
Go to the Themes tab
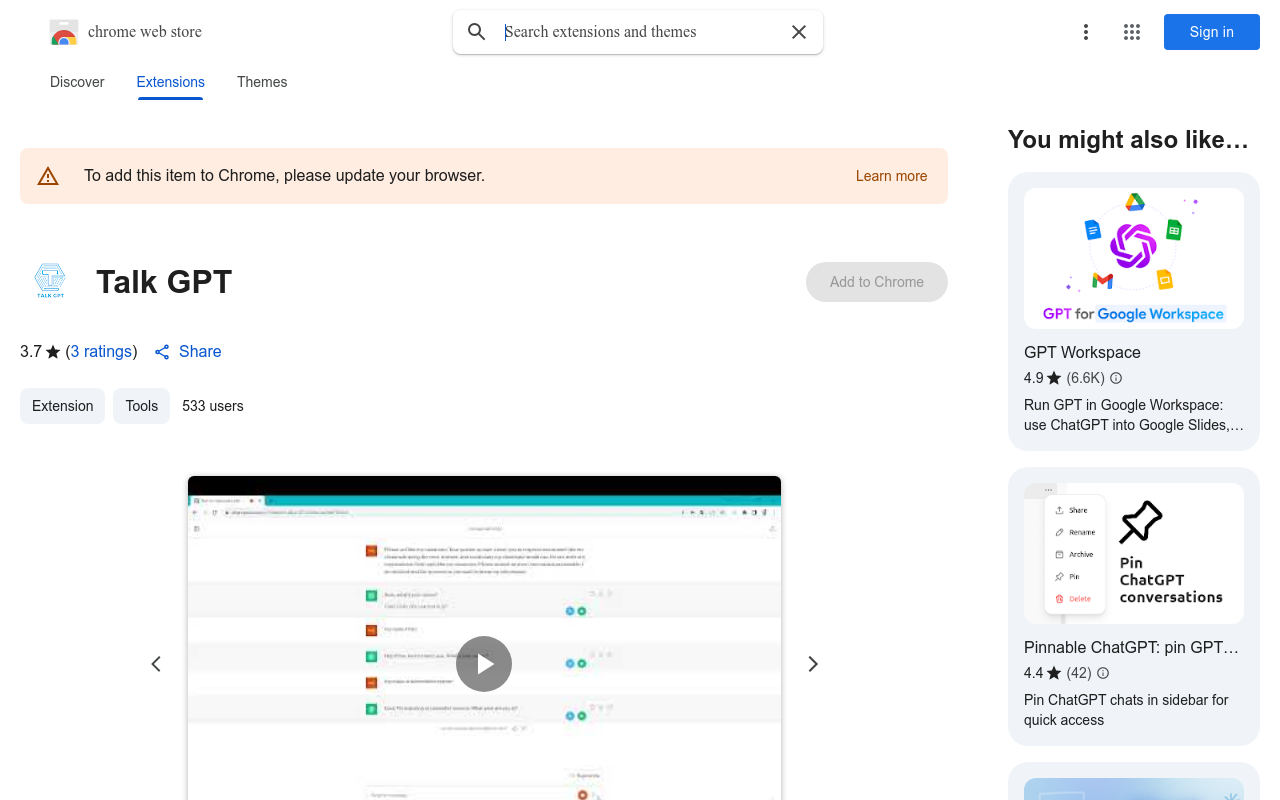point(262,82)
